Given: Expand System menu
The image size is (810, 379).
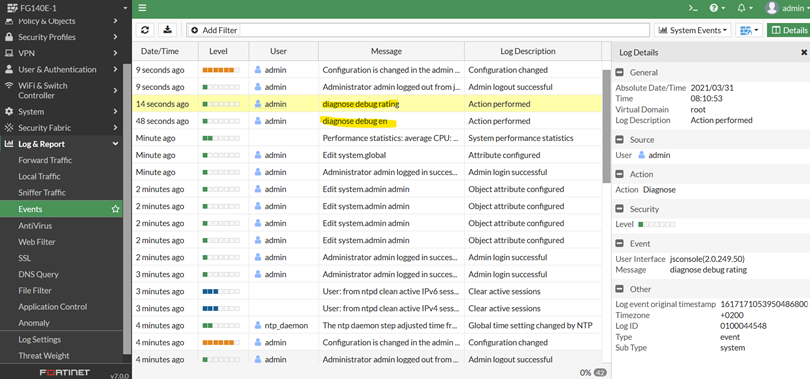Looking at the screenshot, I should pos(61,112).
